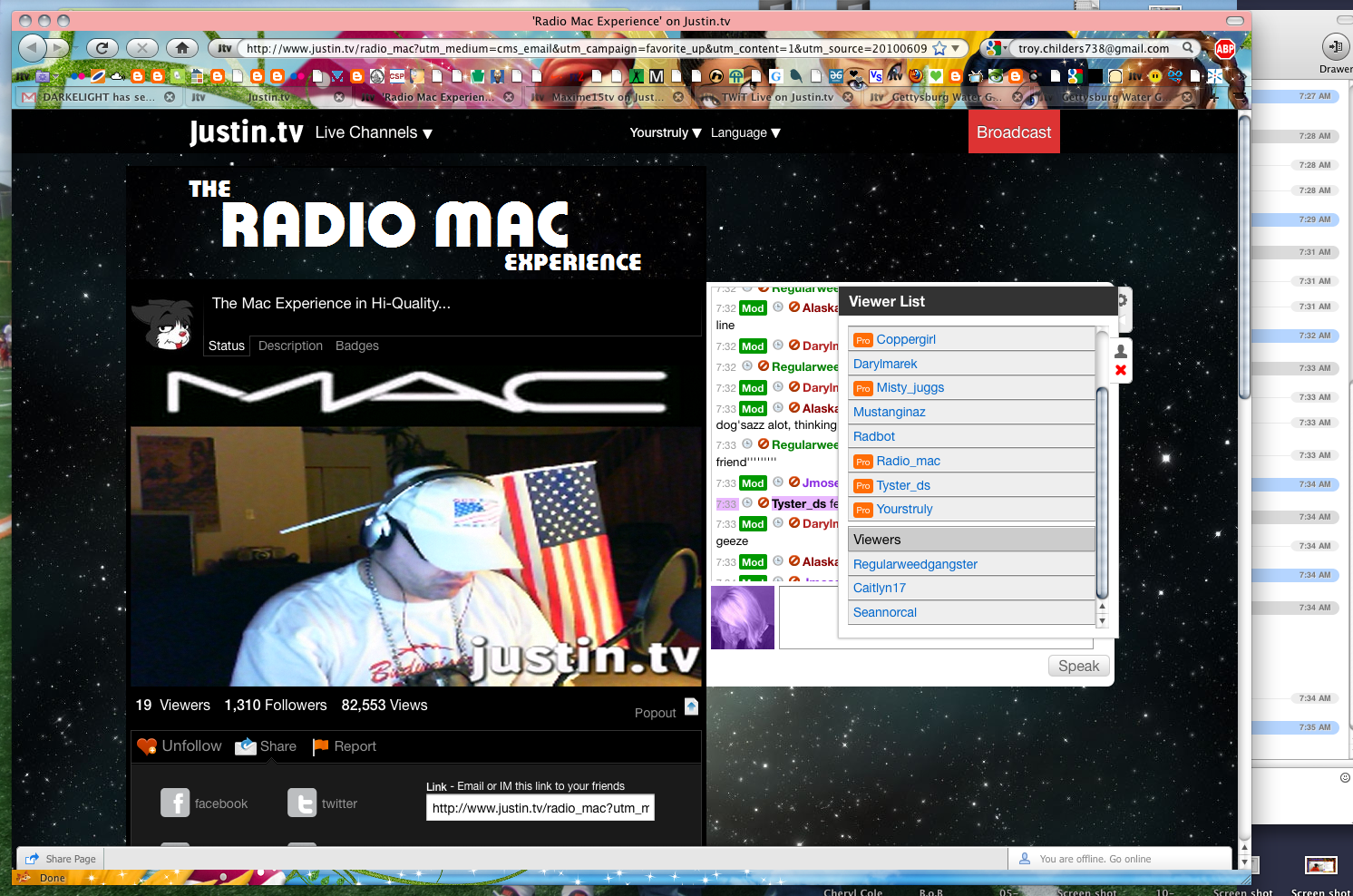Open the URL bar history dropdown arrow
The width and height of the screenshot is (1353, 896).
(955, 48)
